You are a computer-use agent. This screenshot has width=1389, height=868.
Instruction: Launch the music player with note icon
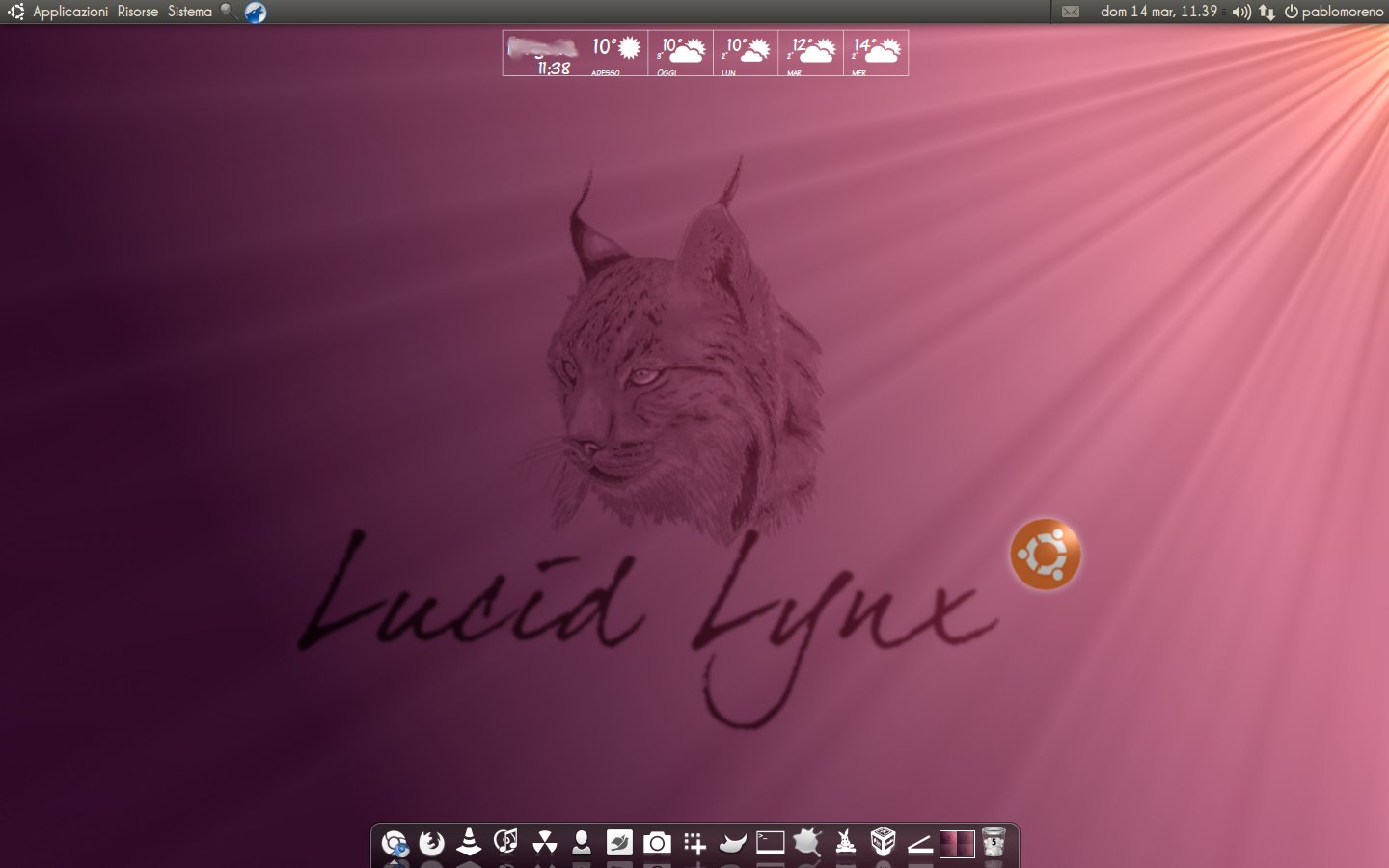pos(506,842)
